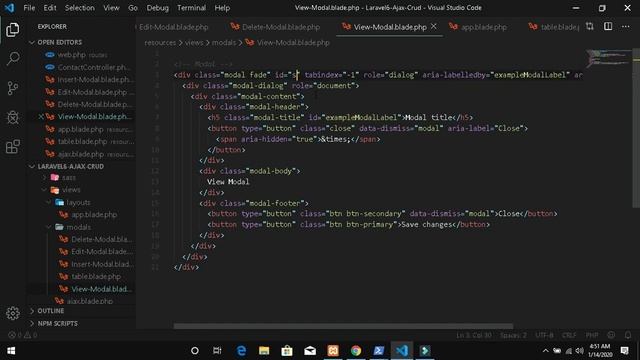Change encoding UTF-8 in status bar

tap(544, 335)
